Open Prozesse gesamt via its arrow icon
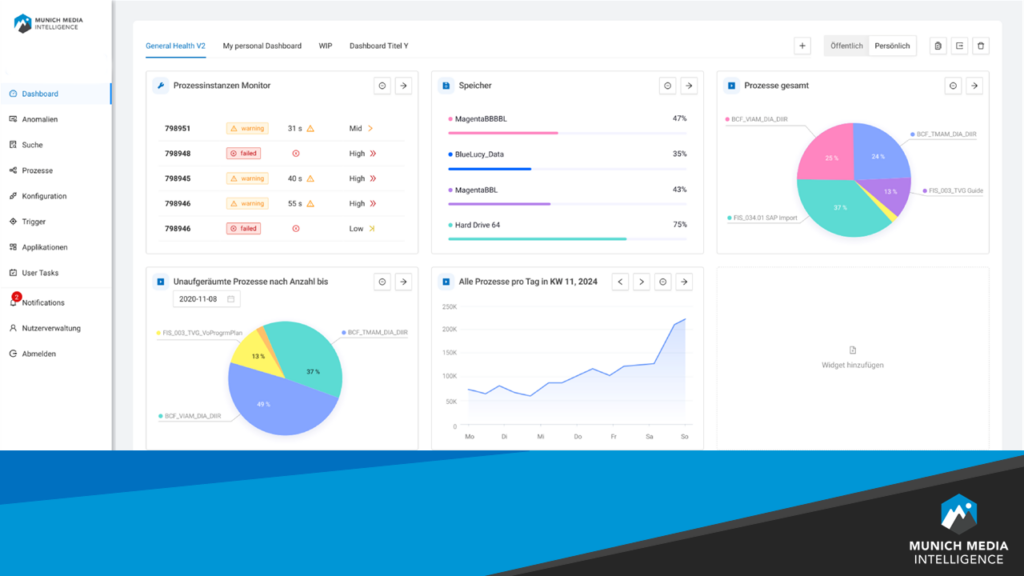Screen dimensions: 1024x576 pyautogui.click(x=974, y=85)
